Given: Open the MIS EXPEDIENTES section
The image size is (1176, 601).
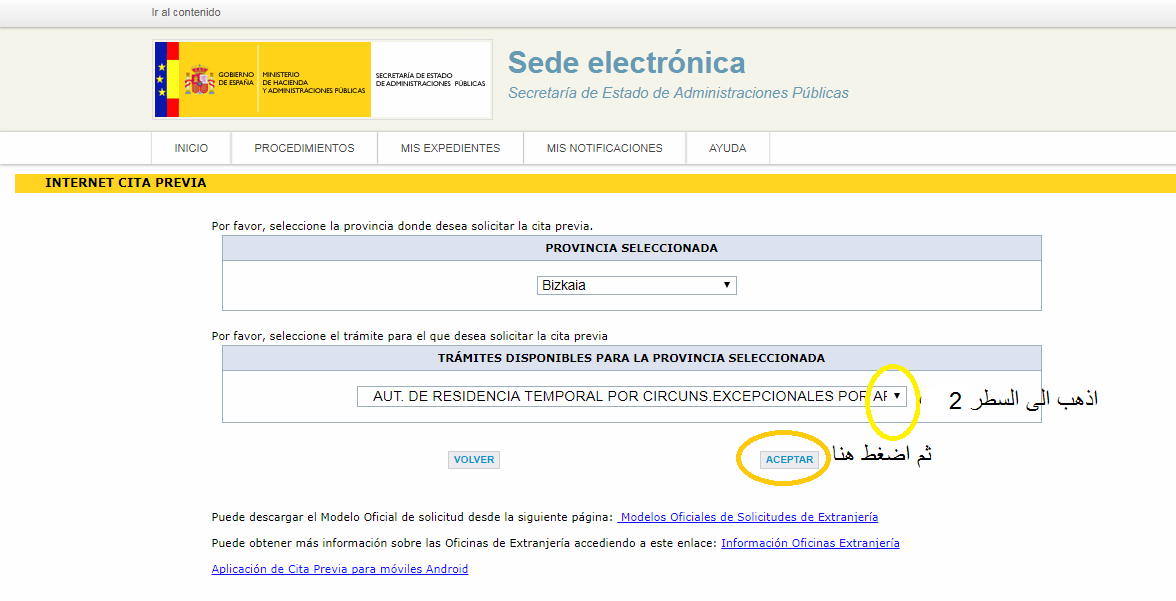Looking at the screenshot, I should coord(450,148).
